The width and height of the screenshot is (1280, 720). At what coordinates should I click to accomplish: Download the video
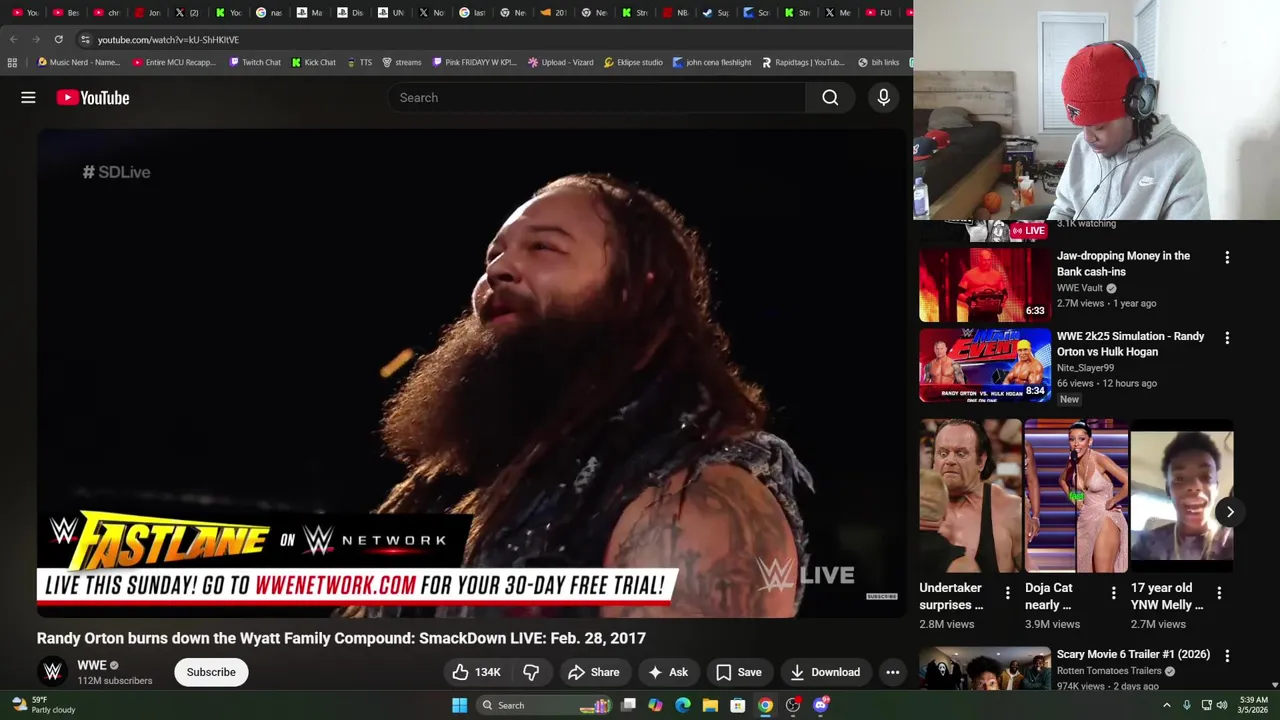click(825, 672)
